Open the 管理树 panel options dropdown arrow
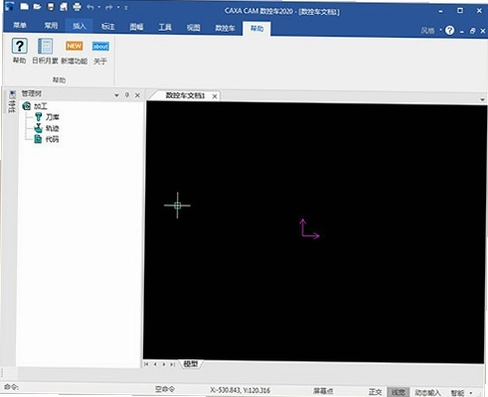Screen dimensions: 488x397 [117, 95]
